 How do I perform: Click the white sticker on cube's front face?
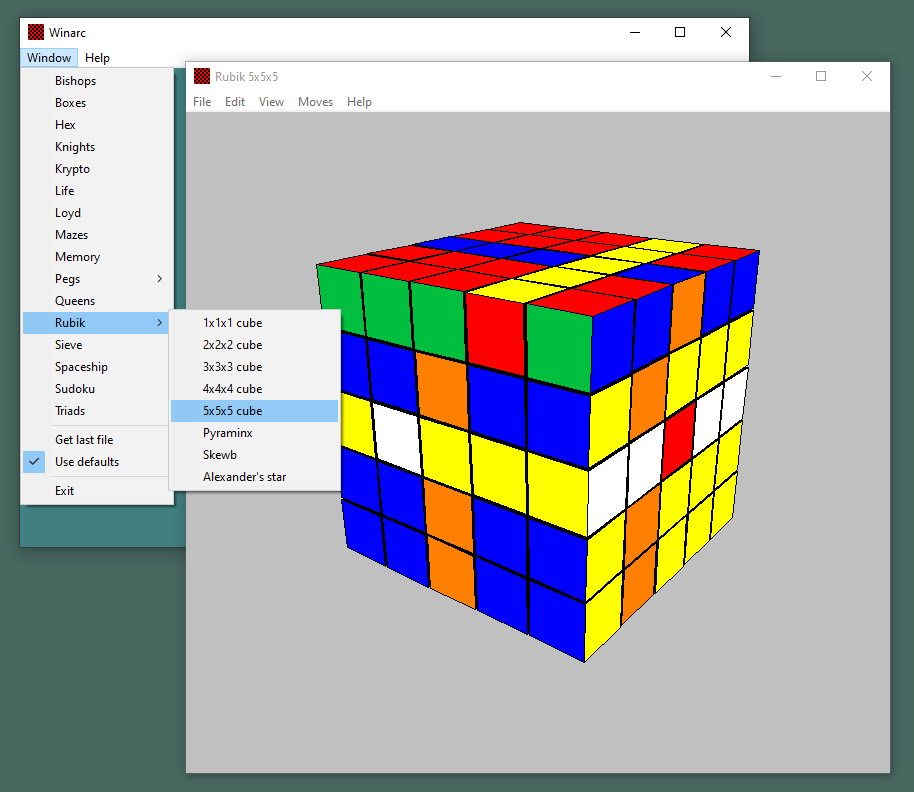click(x=398, y=436)
